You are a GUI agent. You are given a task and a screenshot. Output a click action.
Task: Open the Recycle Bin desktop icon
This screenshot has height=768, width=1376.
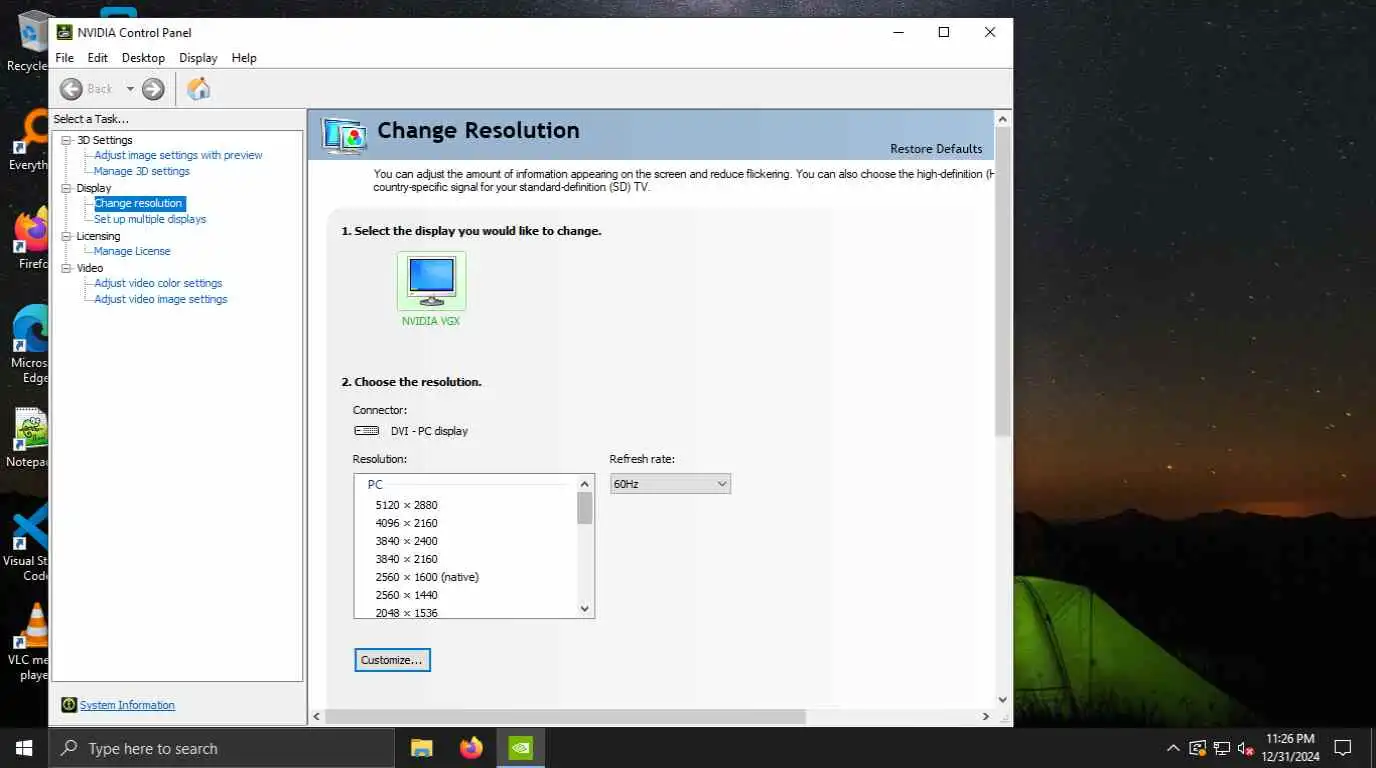pyautogui.click(x=28, y=41)
